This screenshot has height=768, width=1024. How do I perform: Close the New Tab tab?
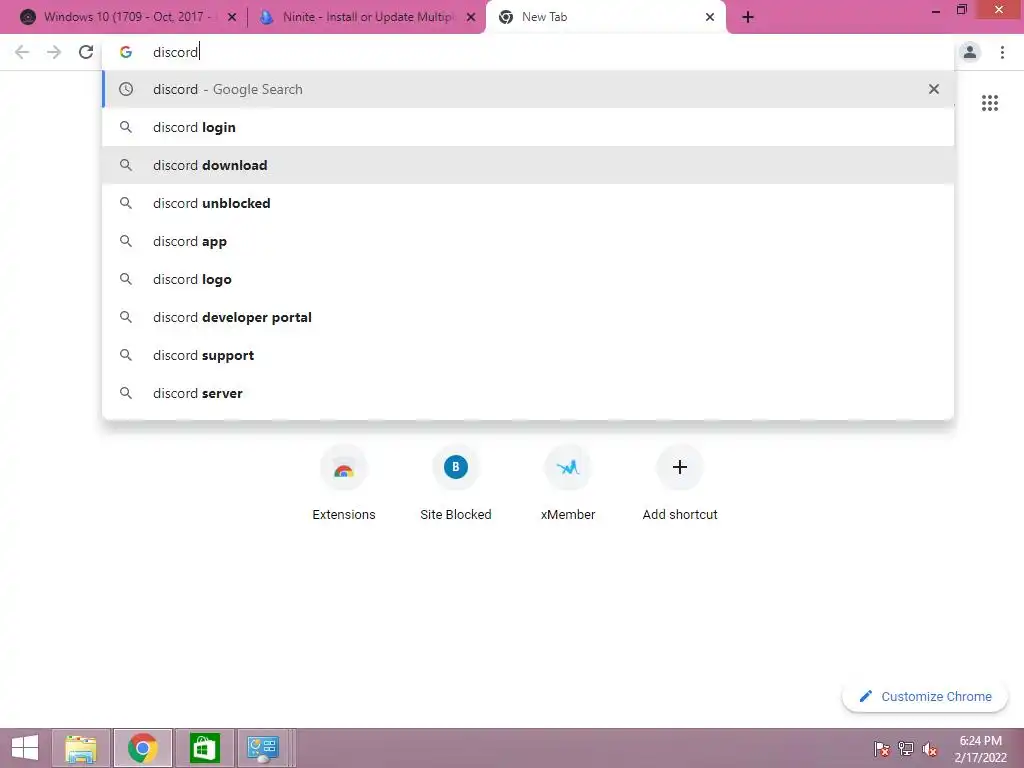click(710, 18)
